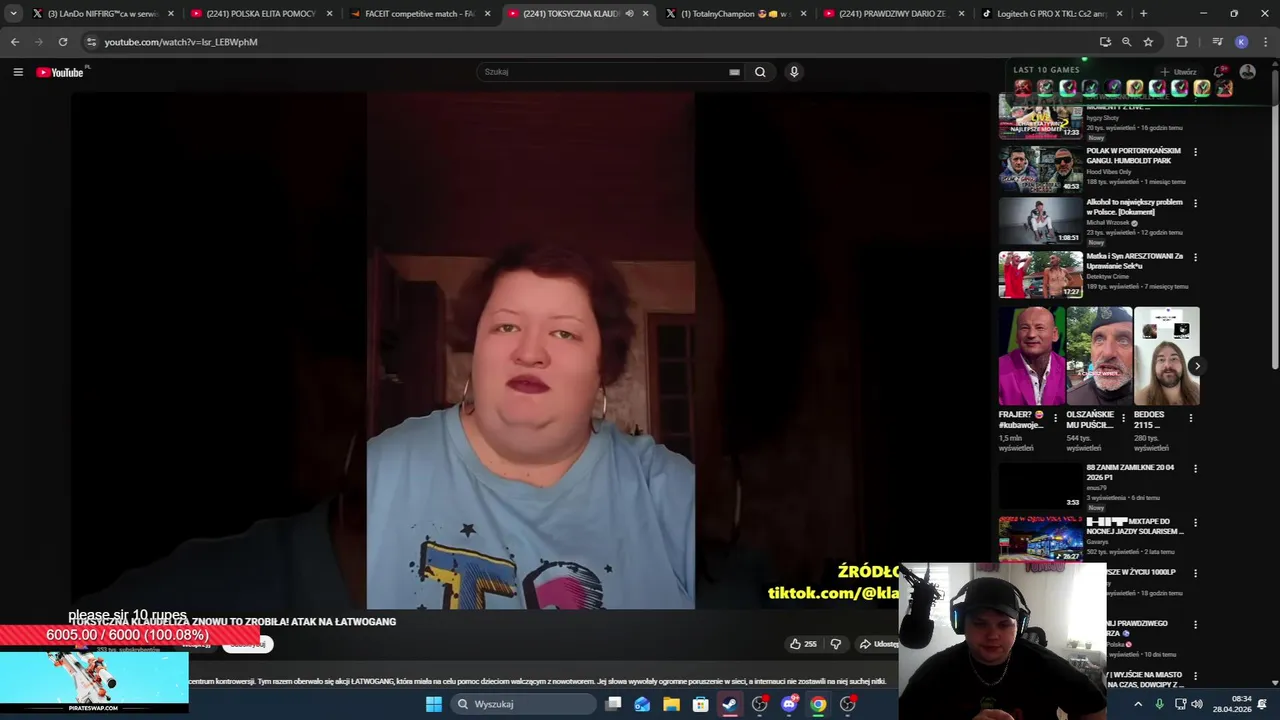
Task: Expand the tab search dropdown arrow
Action: [13, 14]
